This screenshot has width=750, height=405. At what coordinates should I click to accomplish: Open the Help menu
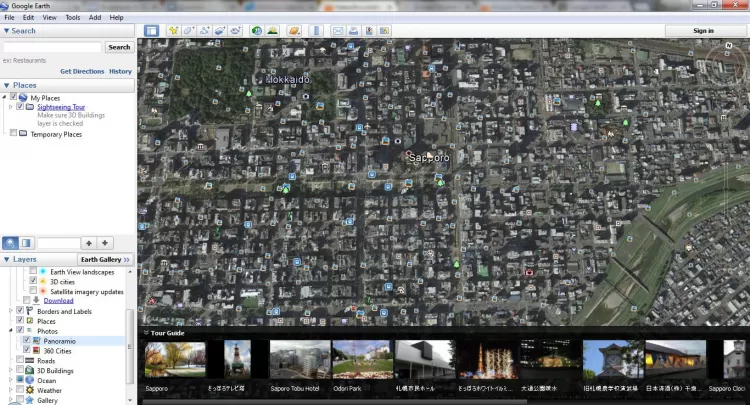pyautogui.click(x=116, y=17)
